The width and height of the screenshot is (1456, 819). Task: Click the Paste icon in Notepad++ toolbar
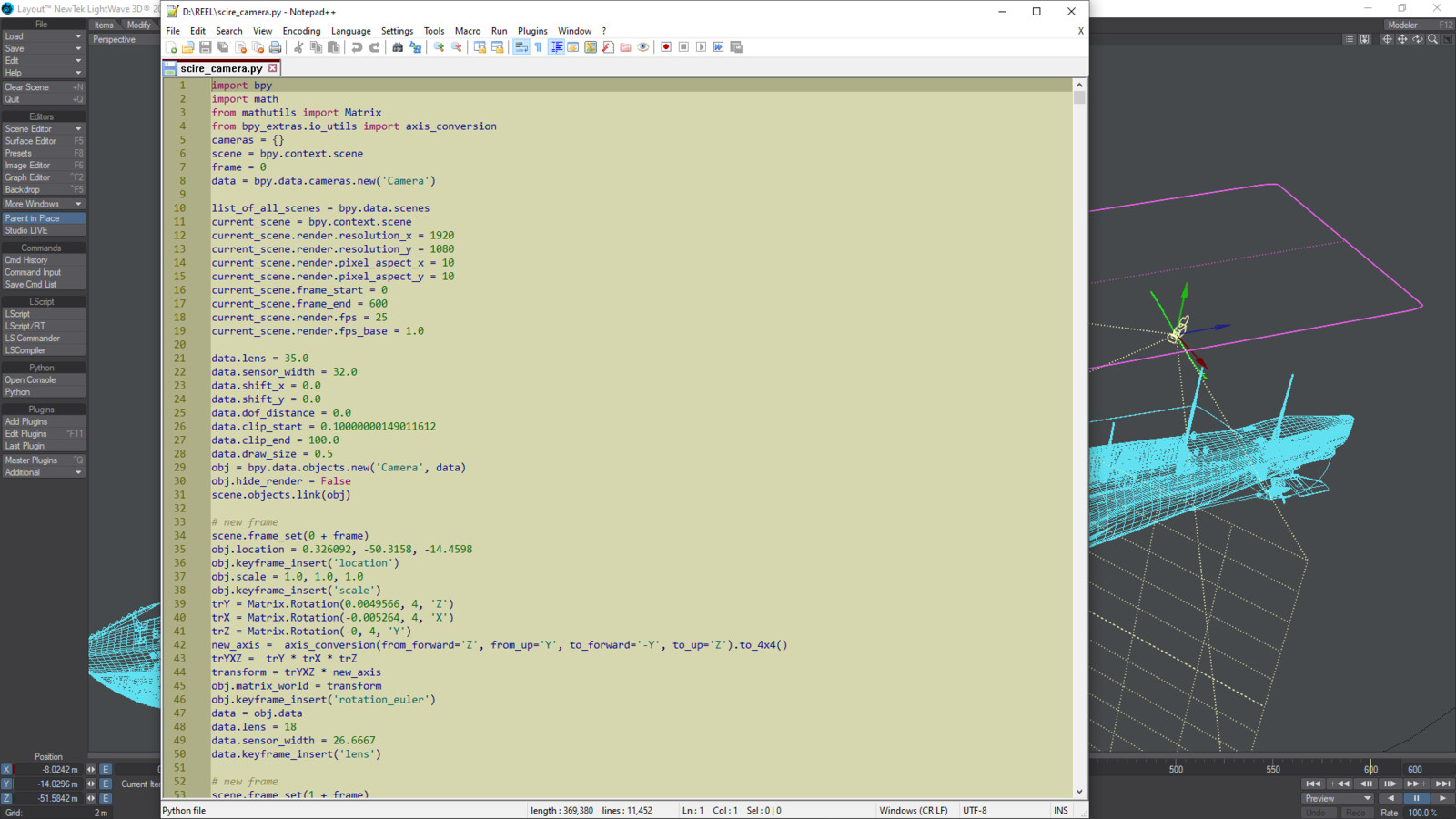[334, 47]
